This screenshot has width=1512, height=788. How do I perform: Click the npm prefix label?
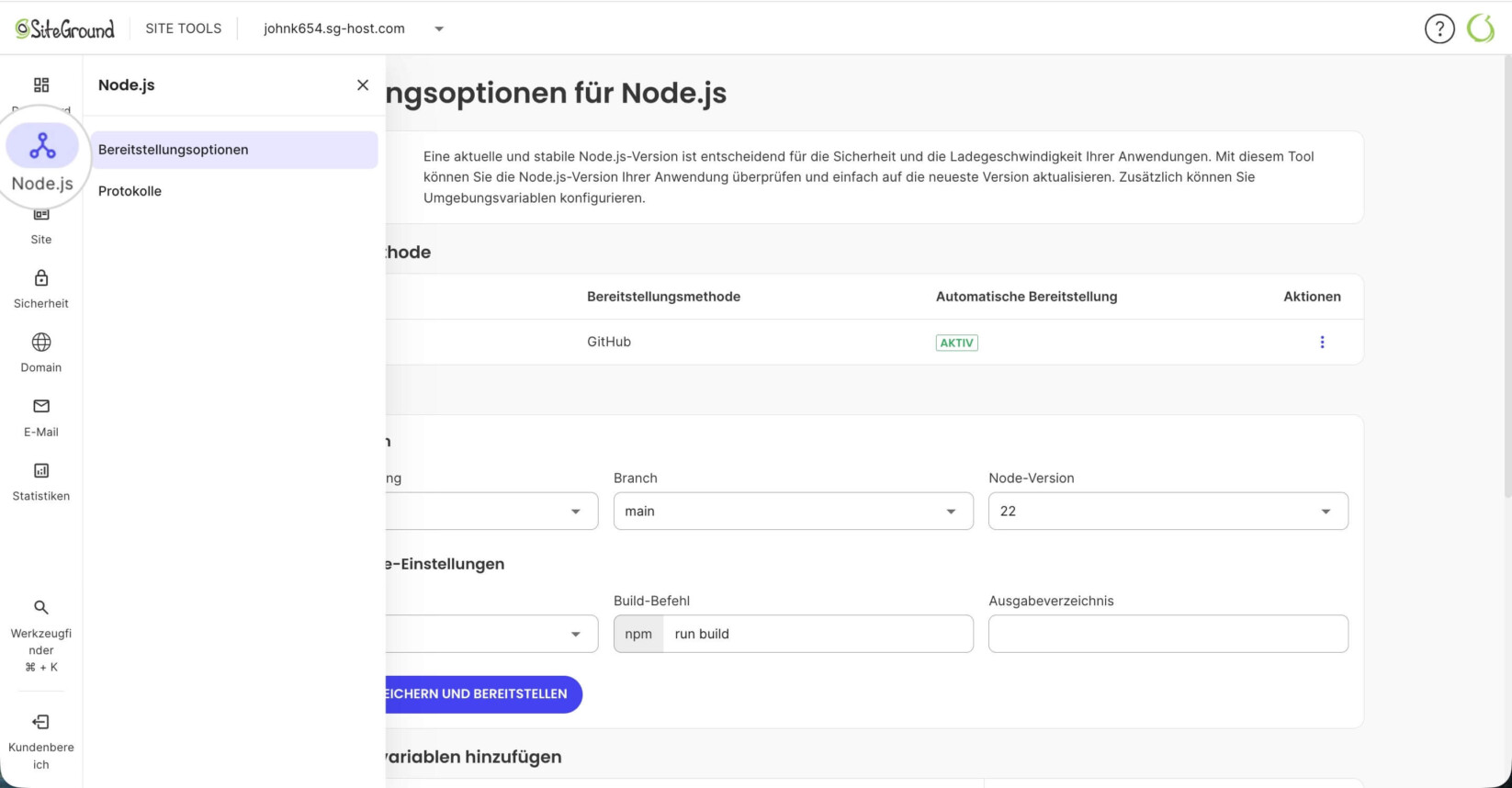638,634
